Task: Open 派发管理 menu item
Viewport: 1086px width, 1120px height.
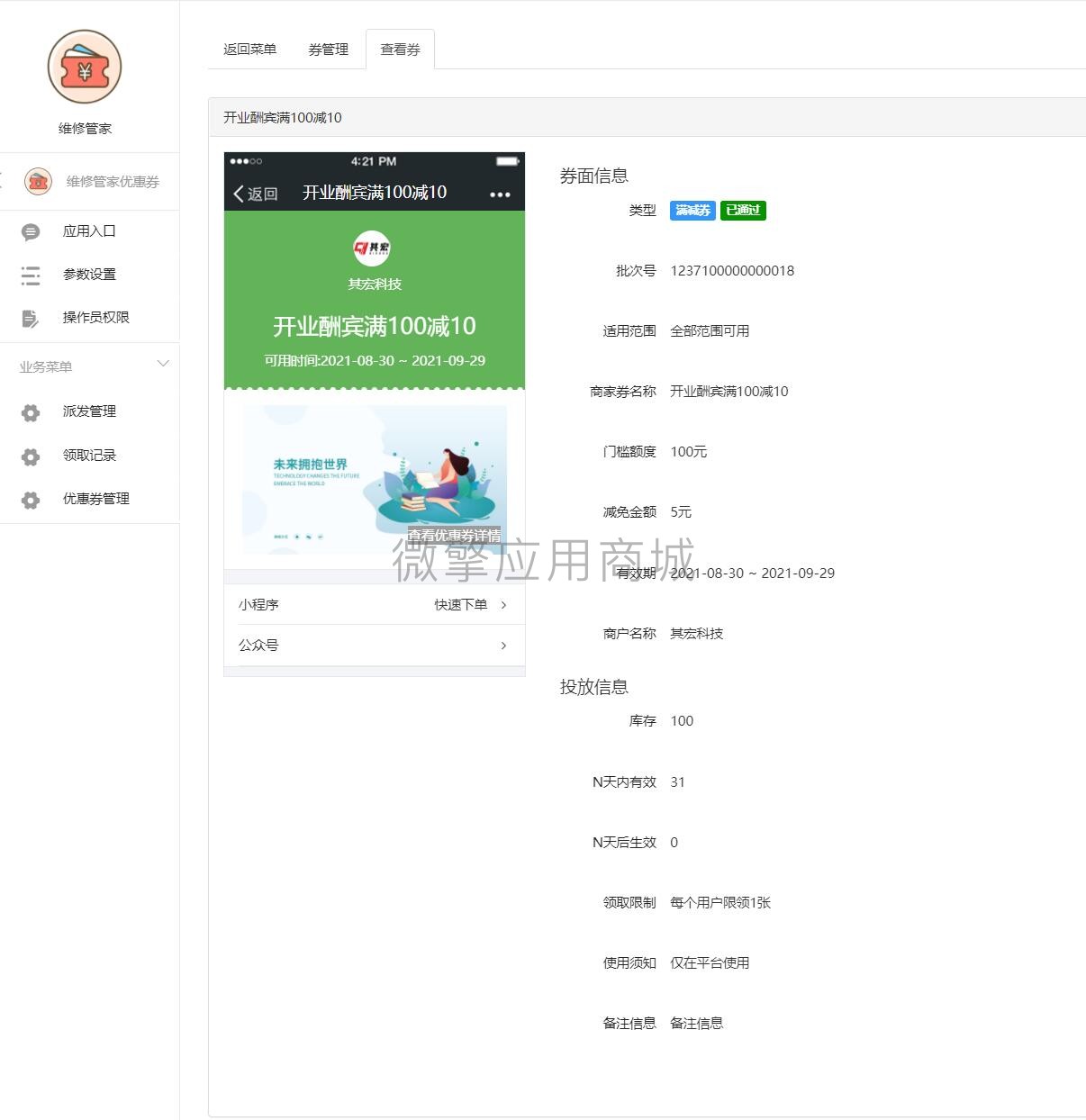Action: 89,411
